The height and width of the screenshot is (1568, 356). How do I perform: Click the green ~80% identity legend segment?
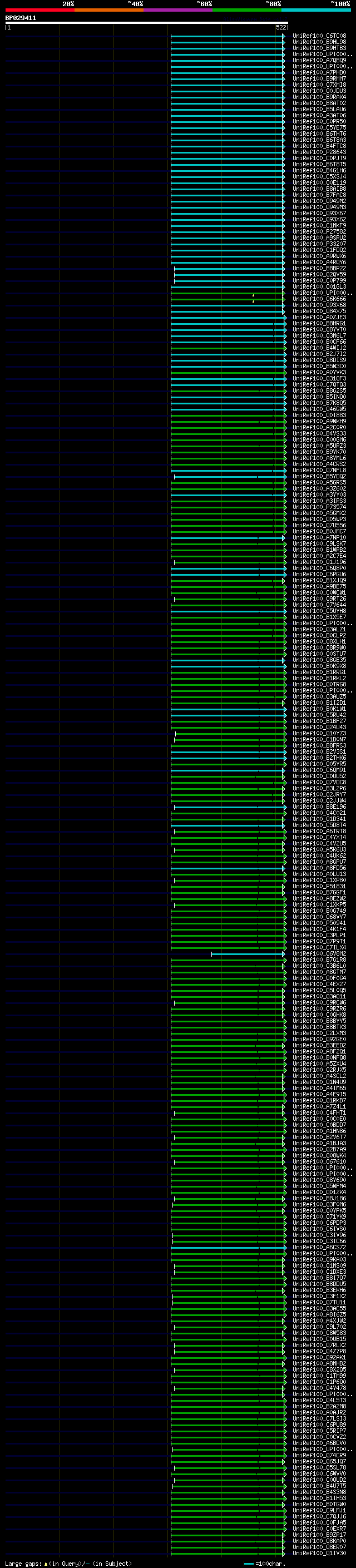(x=247, y=10)
